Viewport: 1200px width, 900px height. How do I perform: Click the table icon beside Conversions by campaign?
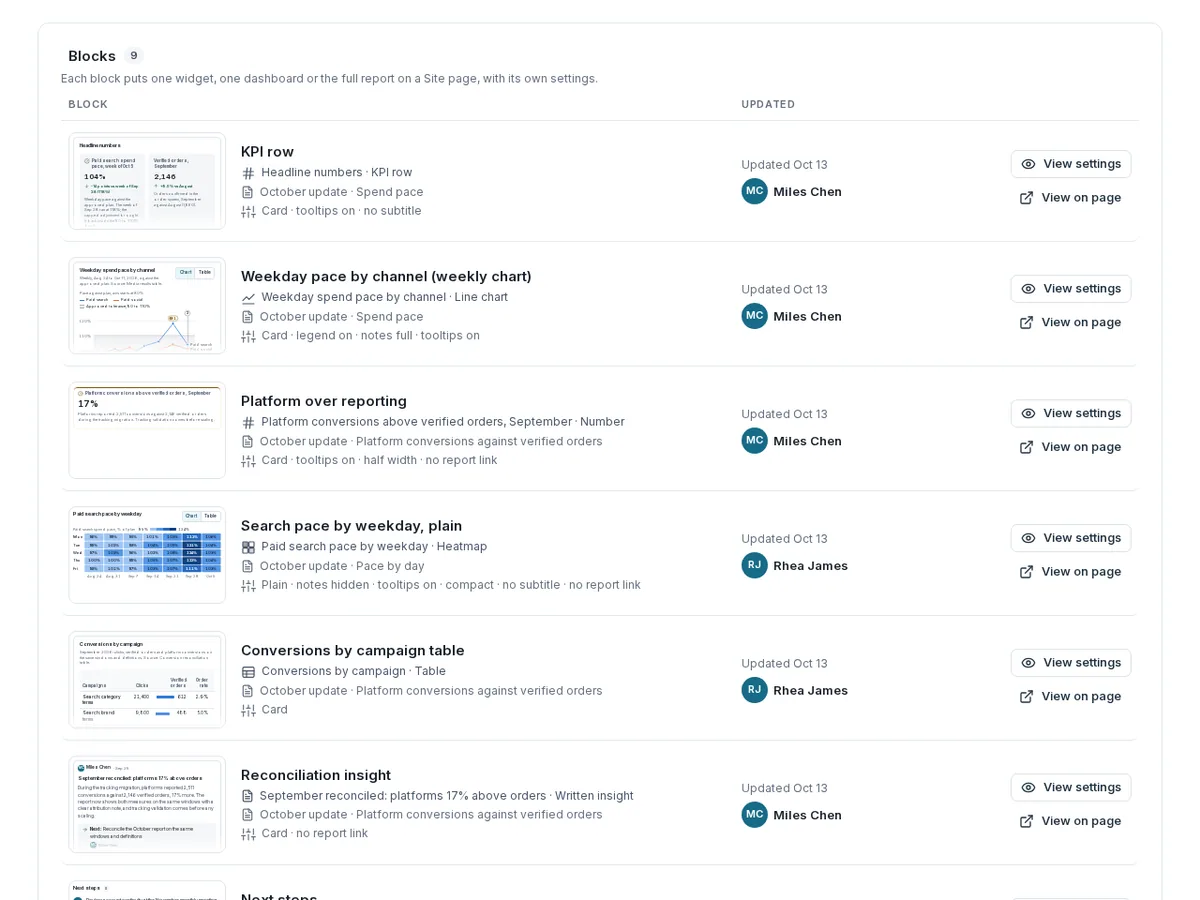[249, 672]
